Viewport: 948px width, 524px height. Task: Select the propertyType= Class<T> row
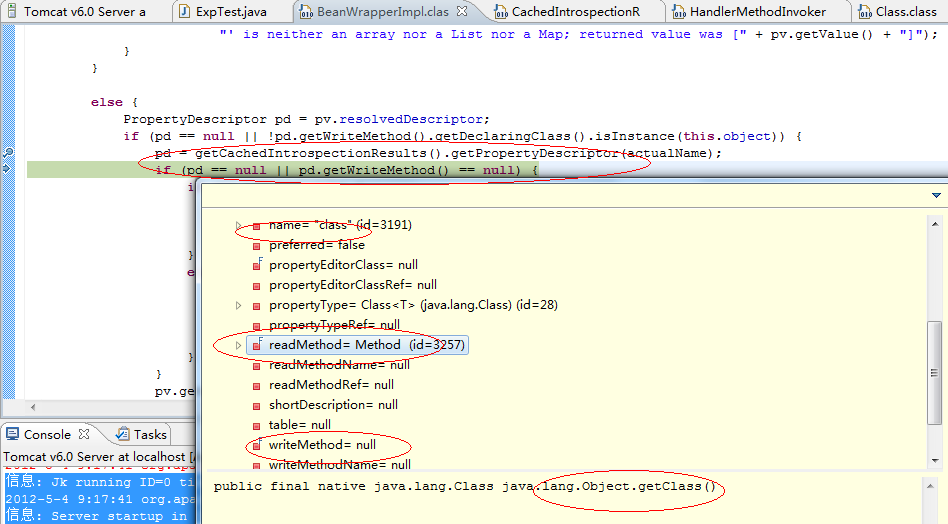pyautogui.click(x=413, y=305)
